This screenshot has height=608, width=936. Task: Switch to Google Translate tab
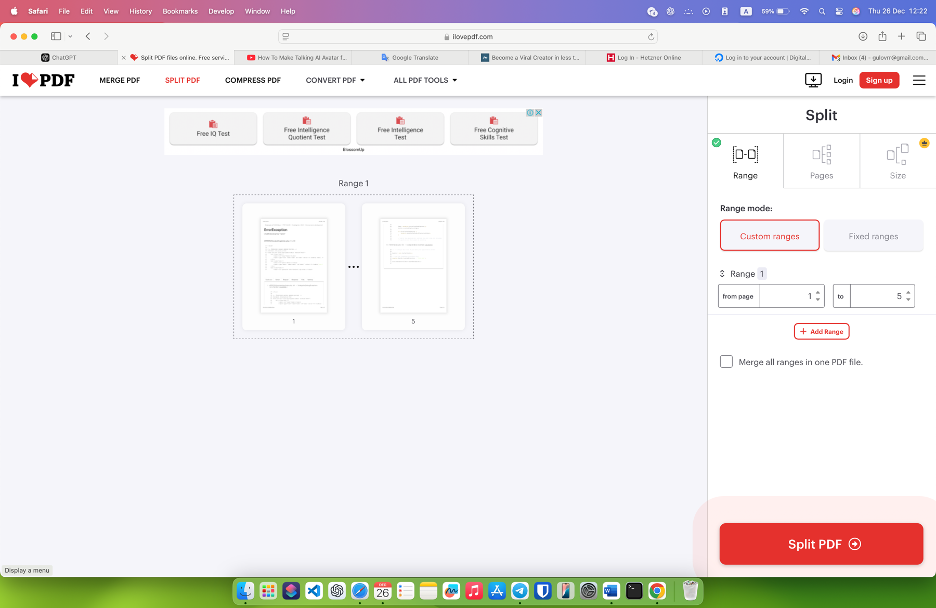click(410, 58)
